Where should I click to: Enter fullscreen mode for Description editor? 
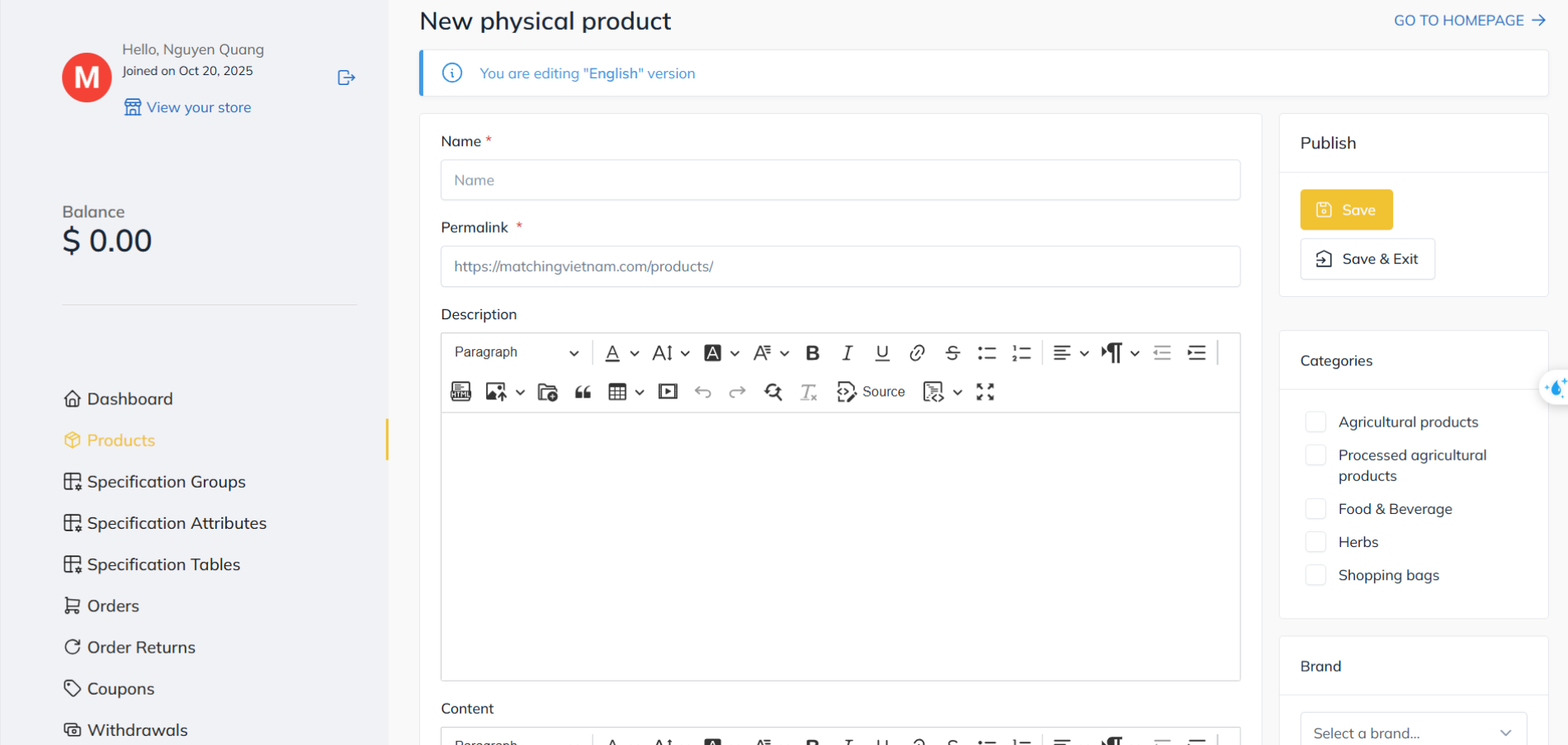(x=985, y=392)
